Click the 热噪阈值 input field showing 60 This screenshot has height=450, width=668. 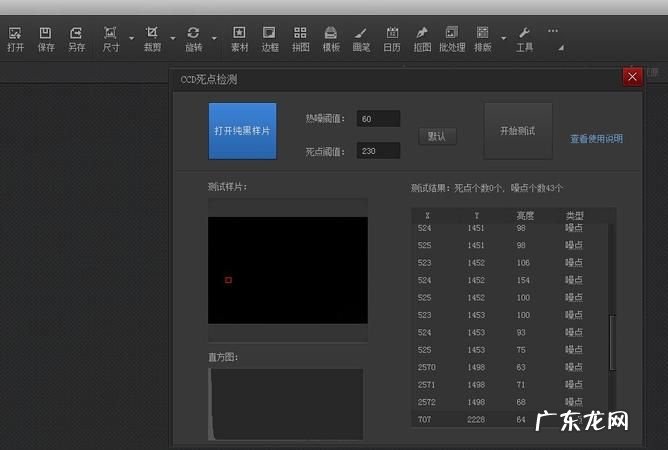point(378,119)
